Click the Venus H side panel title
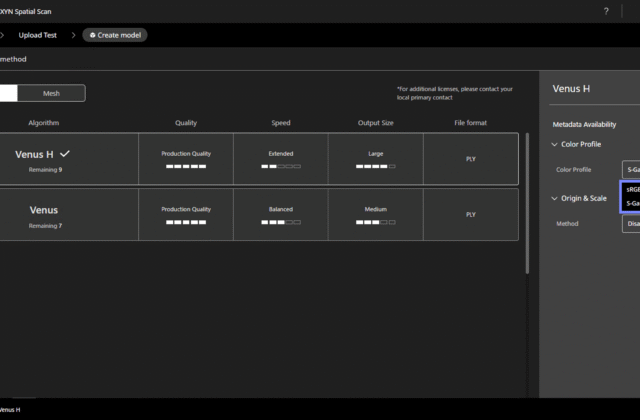This screenshot has height=420, width=640. [571, 89]
